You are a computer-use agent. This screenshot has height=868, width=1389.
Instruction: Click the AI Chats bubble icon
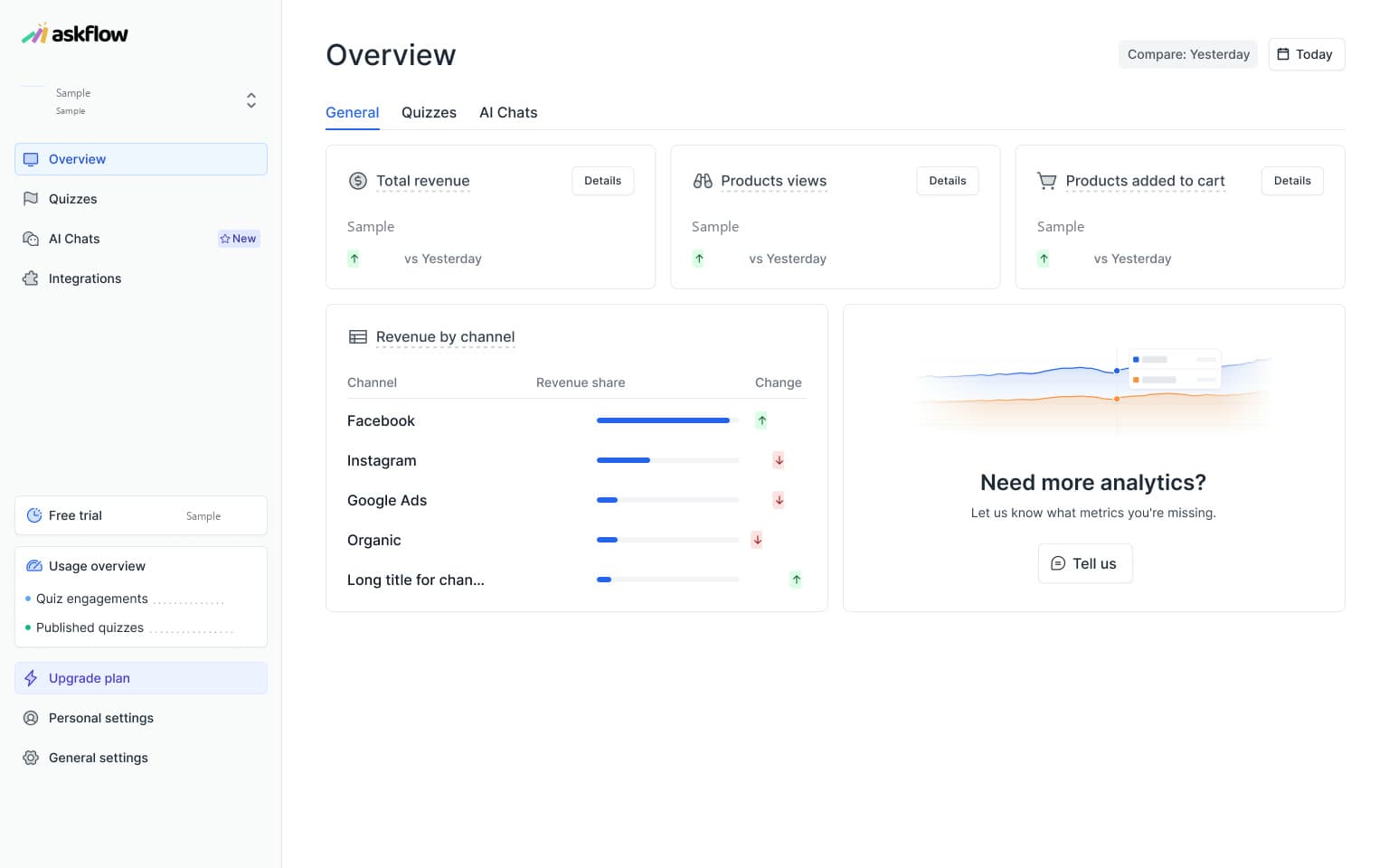(31, 239)
